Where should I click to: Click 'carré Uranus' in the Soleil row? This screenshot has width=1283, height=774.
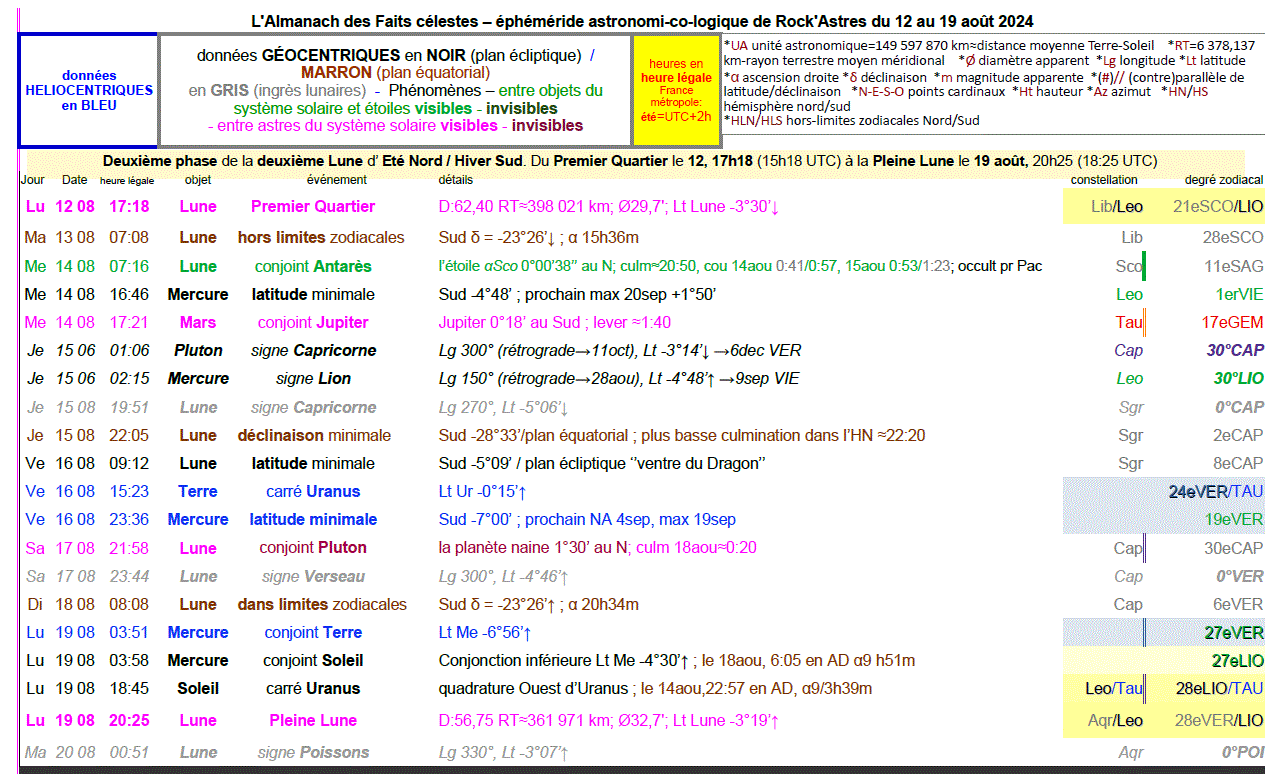coord(313,688)
